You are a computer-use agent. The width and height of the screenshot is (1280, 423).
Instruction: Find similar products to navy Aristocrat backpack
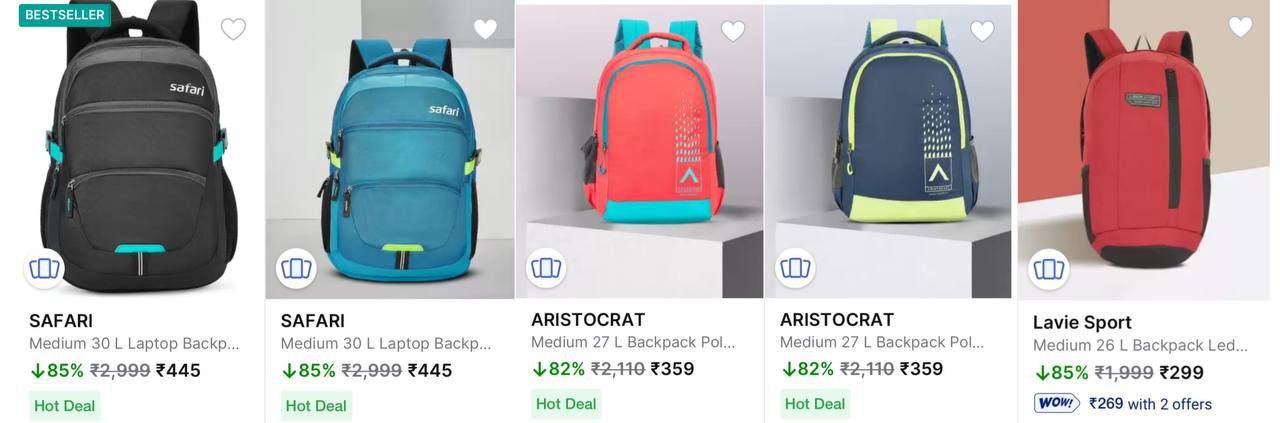pyautogui.click(x=795, y=267)
